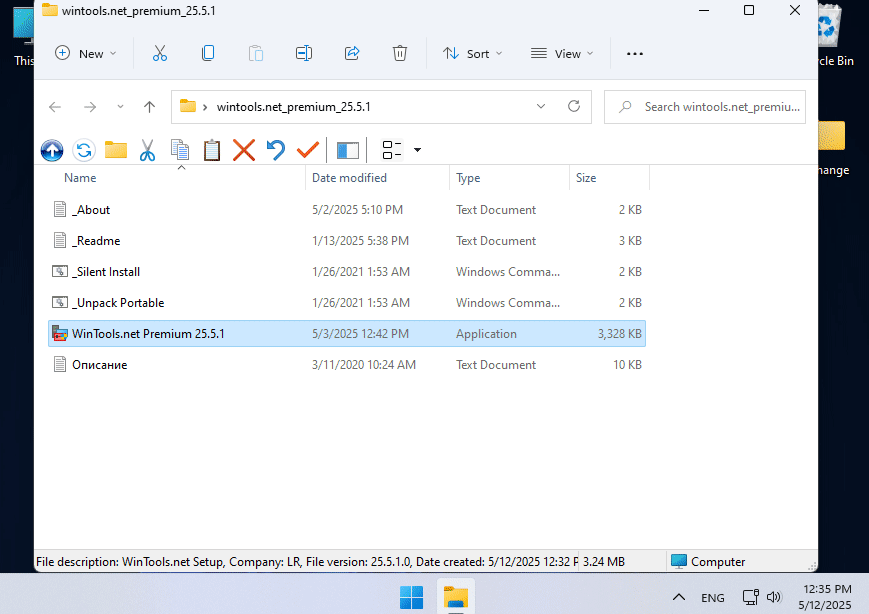Open the New dropdown menu
The height and width of the screenshot is (614, 869).
click(x=86, y=53)
